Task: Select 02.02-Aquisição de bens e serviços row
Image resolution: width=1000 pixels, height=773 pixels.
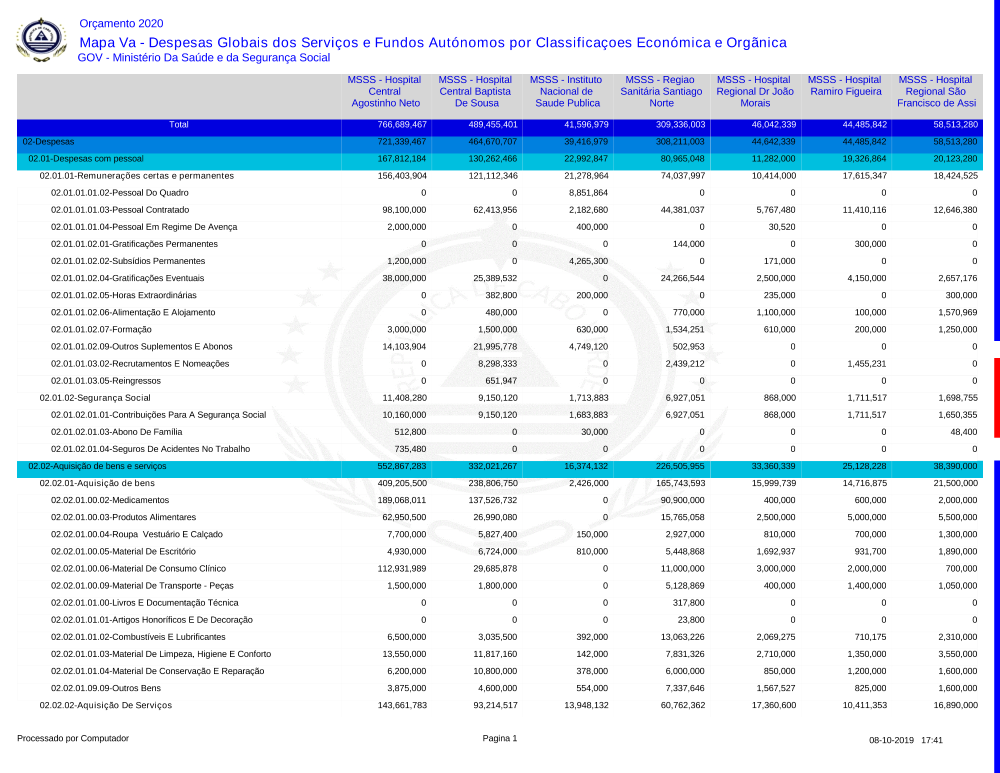Action: pyautogui.click(x=97, y=466)
